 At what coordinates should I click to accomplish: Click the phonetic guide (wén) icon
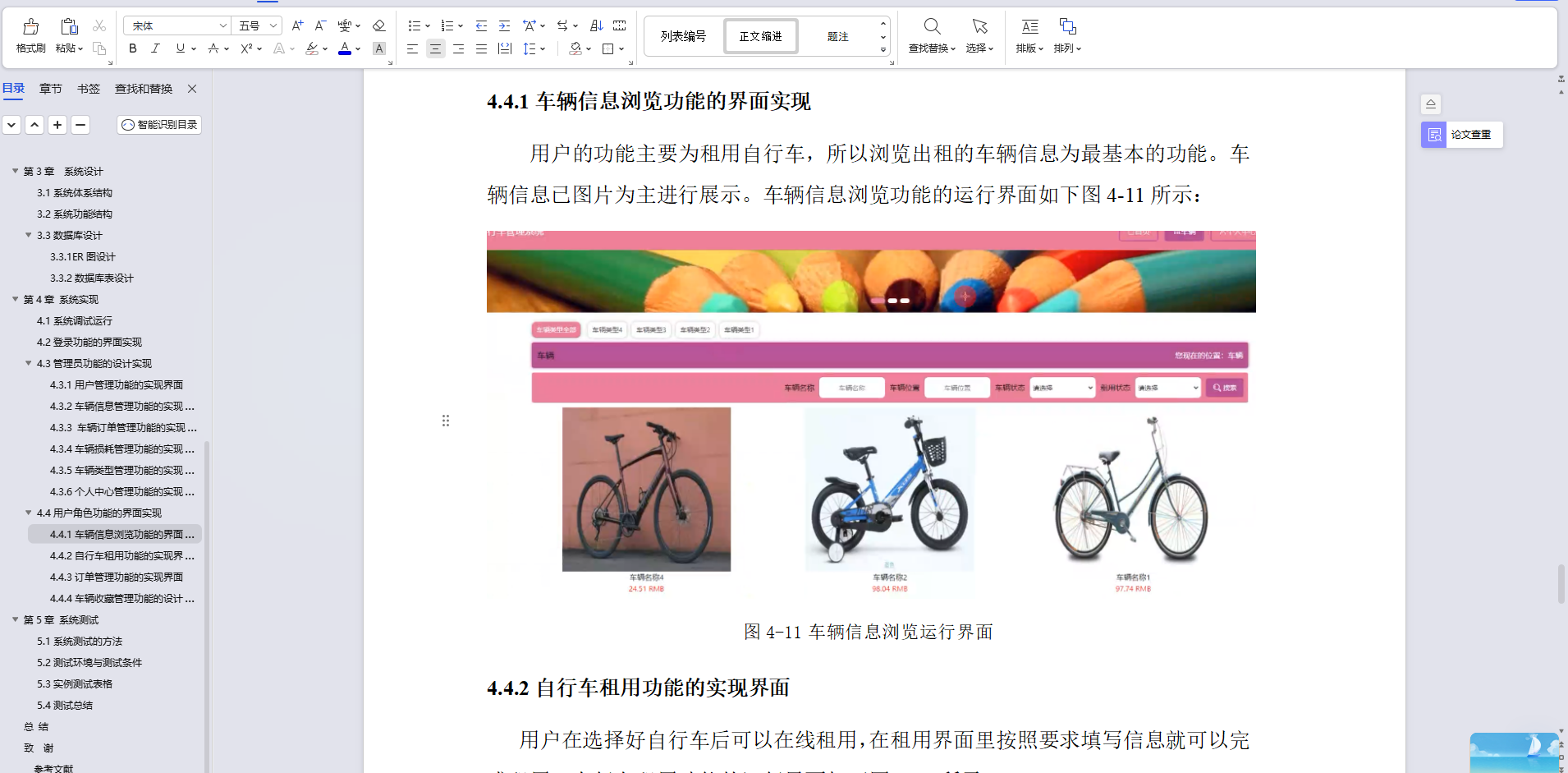pos(345,26)
